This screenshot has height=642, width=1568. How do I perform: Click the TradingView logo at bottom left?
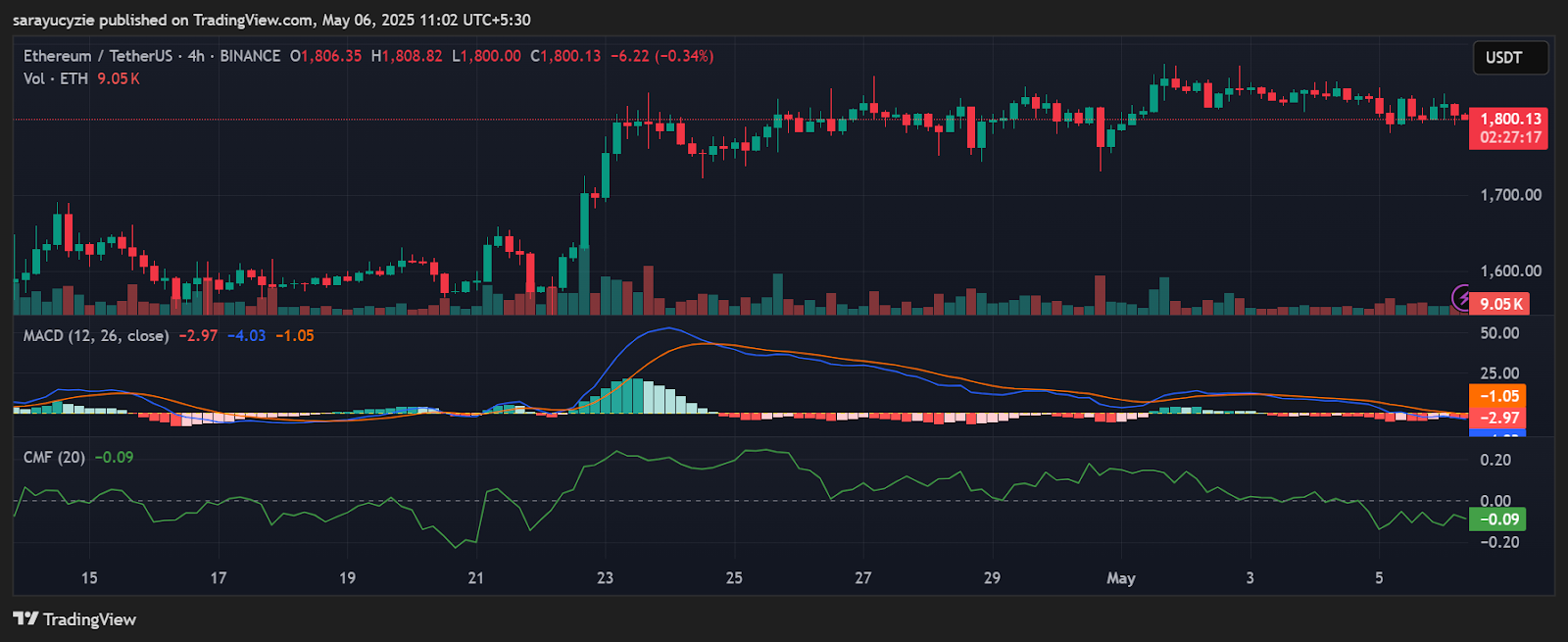click(x=74, y=619)
